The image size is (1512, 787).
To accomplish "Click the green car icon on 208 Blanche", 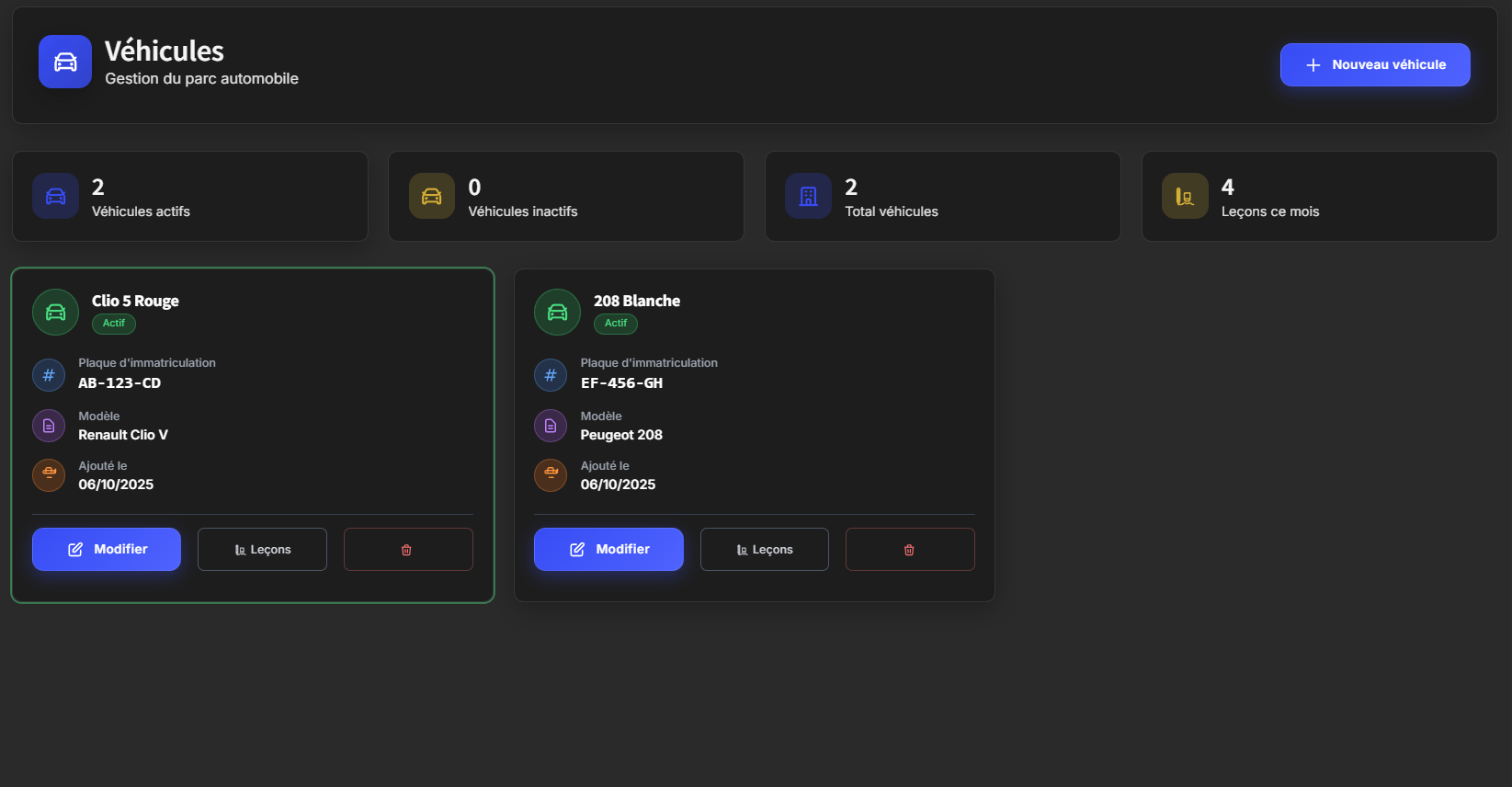I will tap(558, 313).
